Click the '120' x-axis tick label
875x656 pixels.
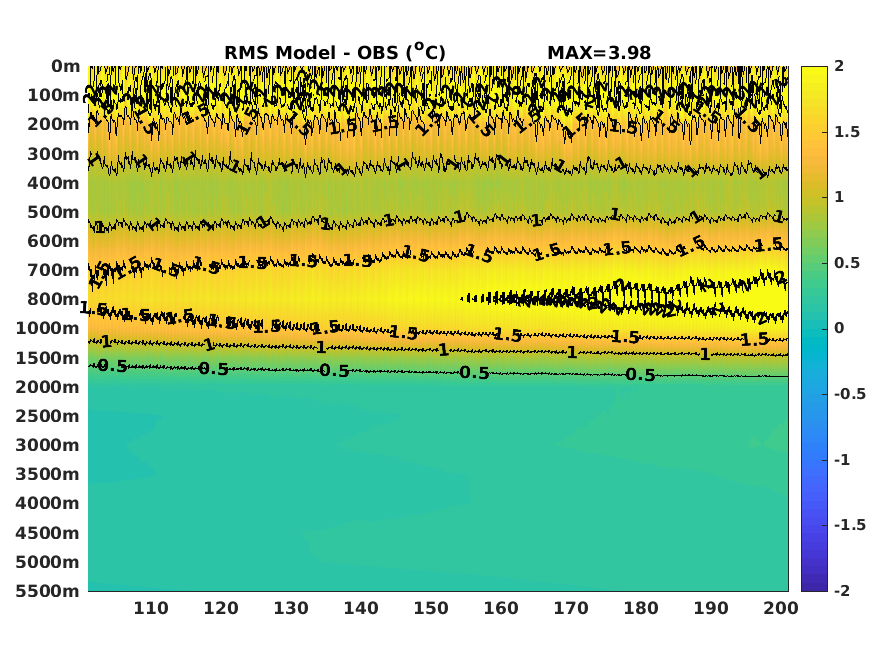pyautogui.click(x=220, y=608)
